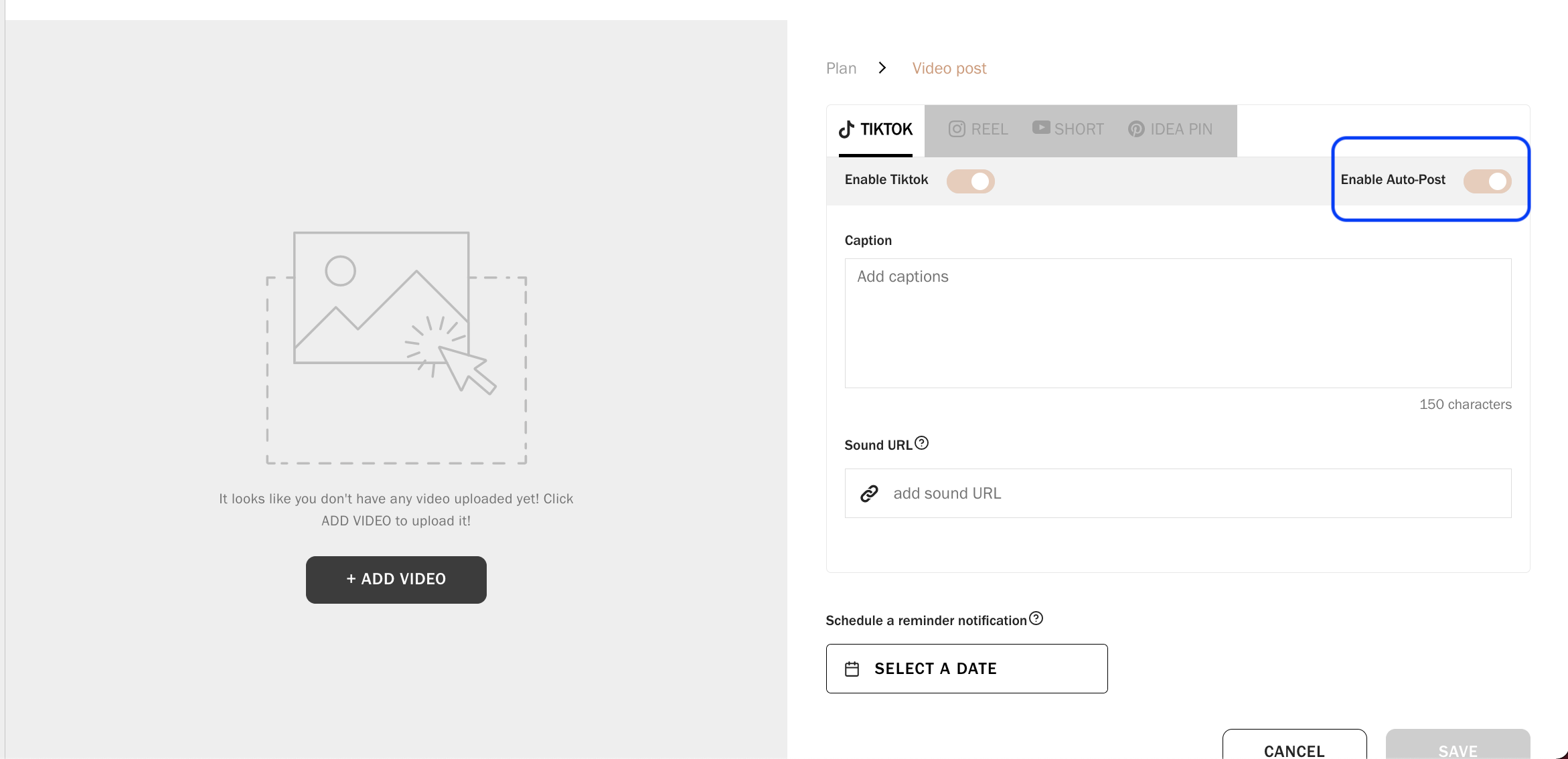Toggle the Enable Tiktok switch

coord(970,181)
